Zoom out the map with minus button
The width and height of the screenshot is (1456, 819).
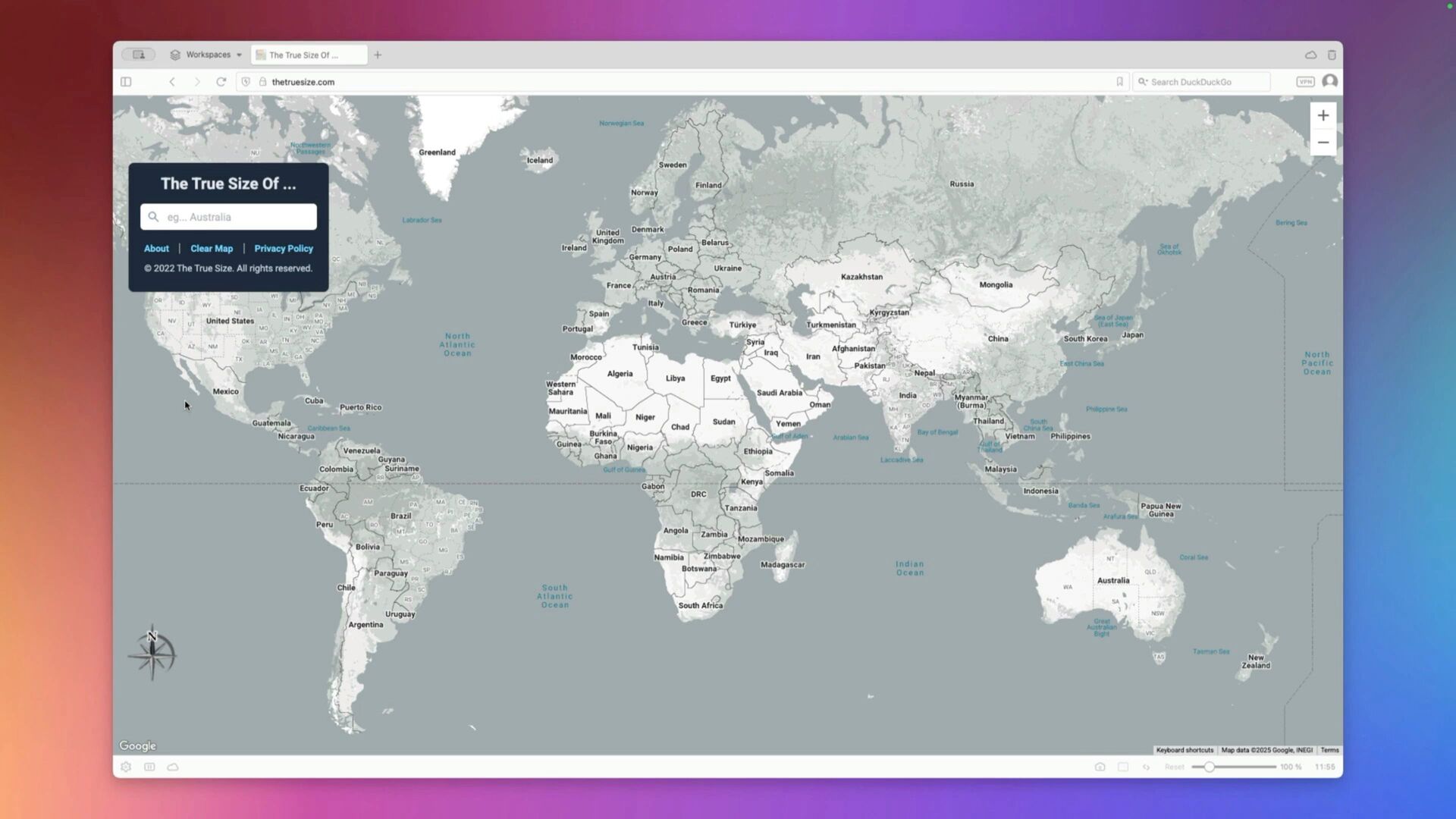(1323, 143)
